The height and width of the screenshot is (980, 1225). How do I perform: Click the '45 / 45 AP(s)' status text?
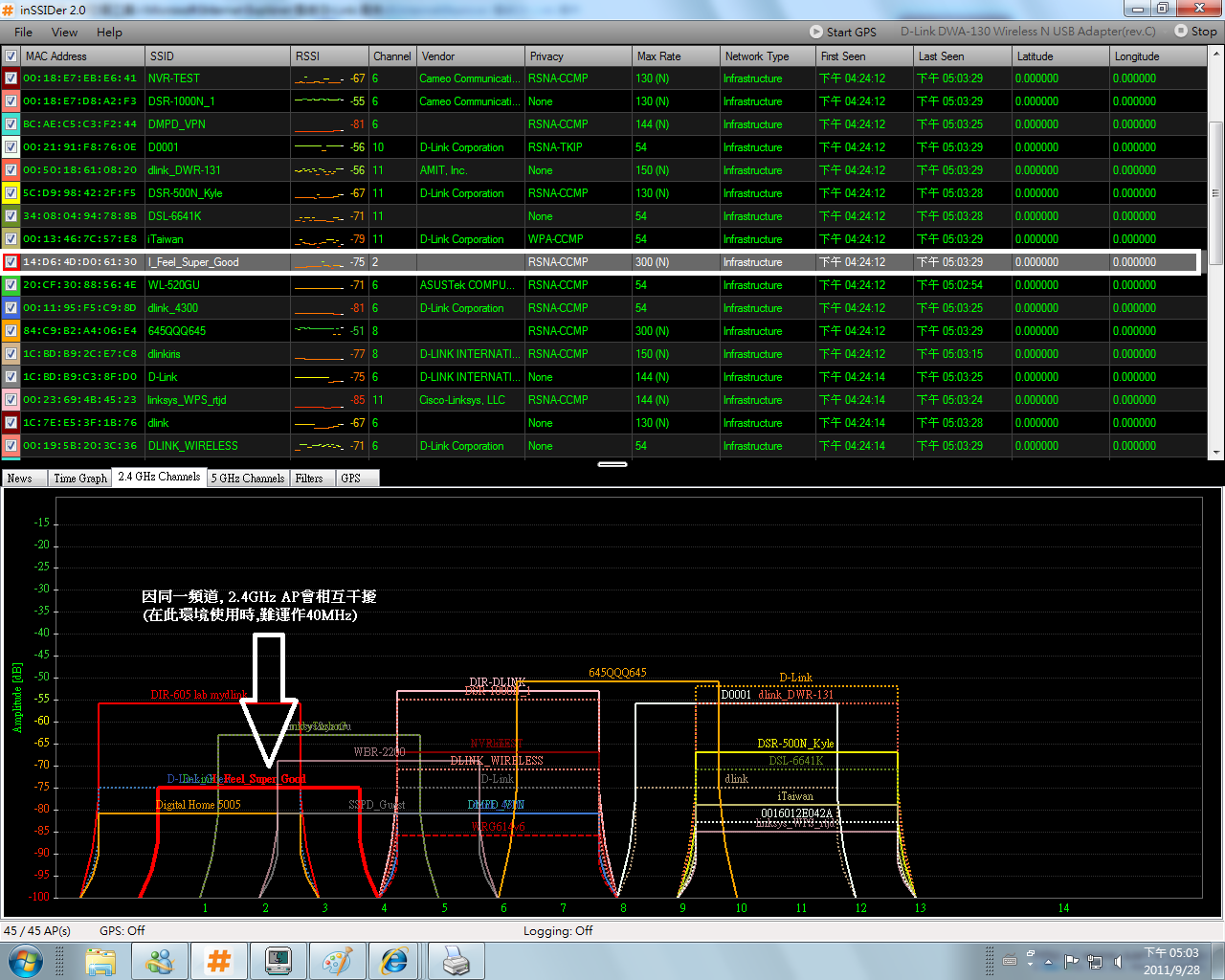37,931
